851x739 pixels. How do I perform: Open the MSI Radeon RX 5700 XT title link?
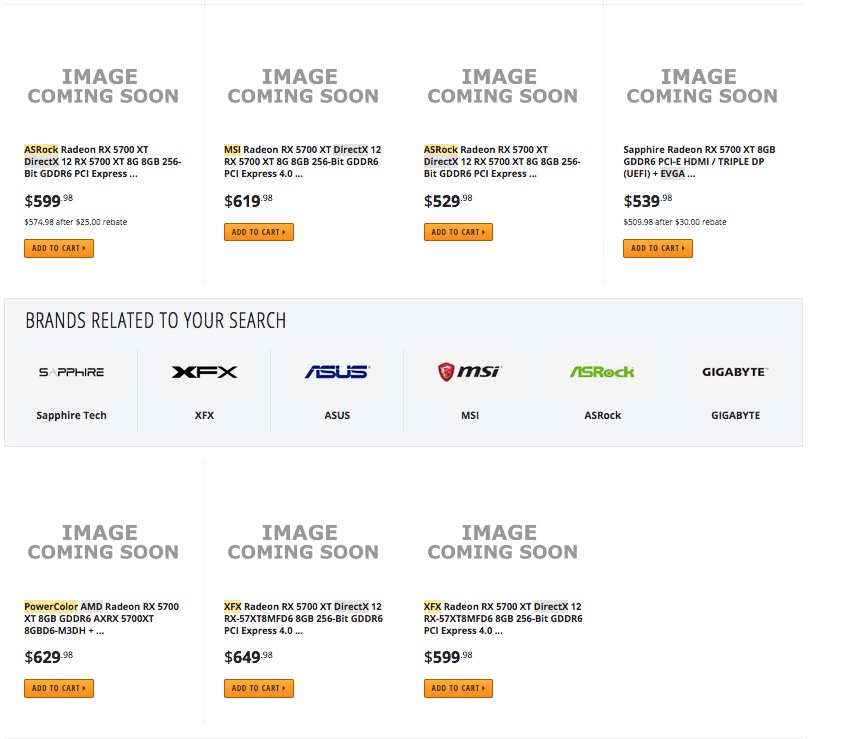pyautogui.click(x=303, y=161)
